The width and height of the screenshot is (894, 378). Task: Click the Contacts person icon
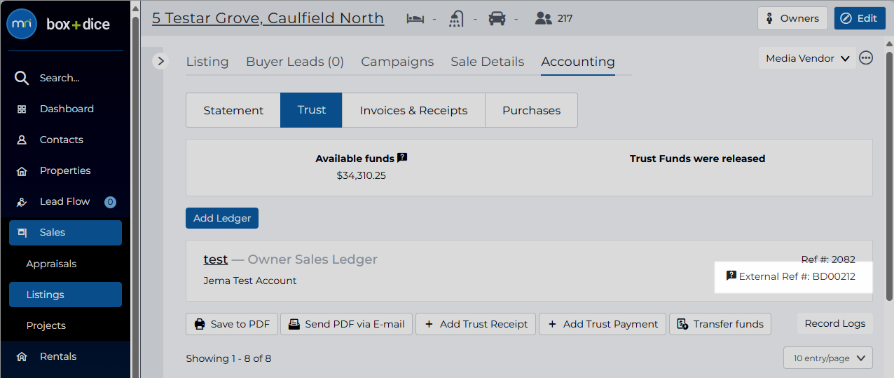click(x=22, y=140)
